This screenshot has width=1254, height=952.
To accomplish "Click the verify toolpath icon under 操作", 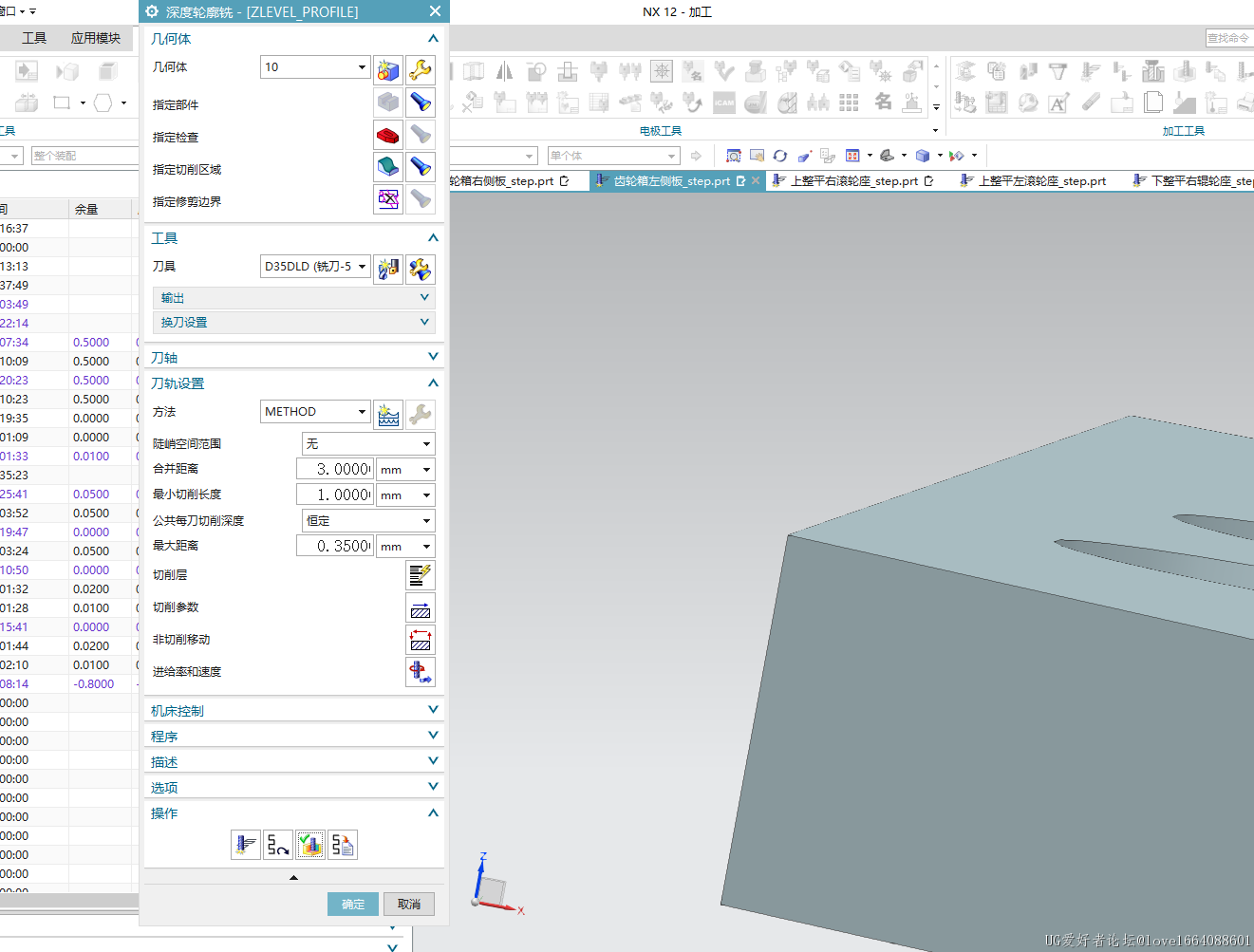I will pos(310,844).
